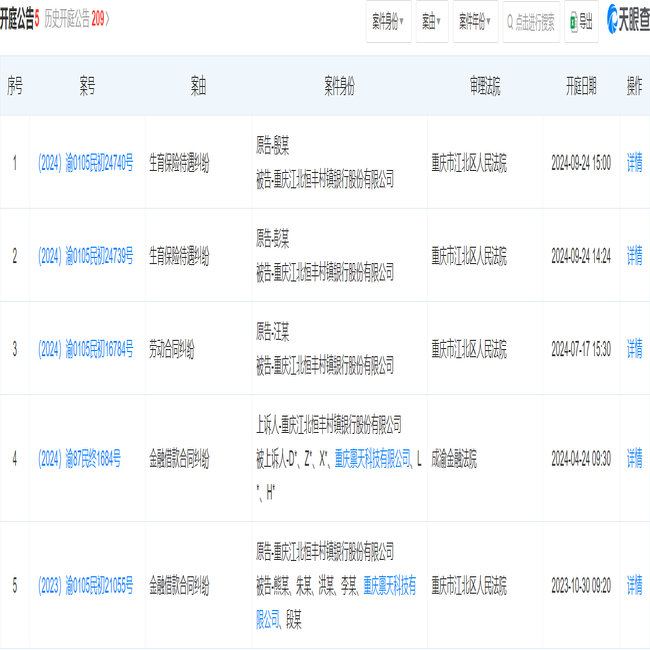Click 详情 for the 15:00 hearing on 2024-09-24
Image resolution: width=650 pixels, height=650 pixels.
(634, 162)
